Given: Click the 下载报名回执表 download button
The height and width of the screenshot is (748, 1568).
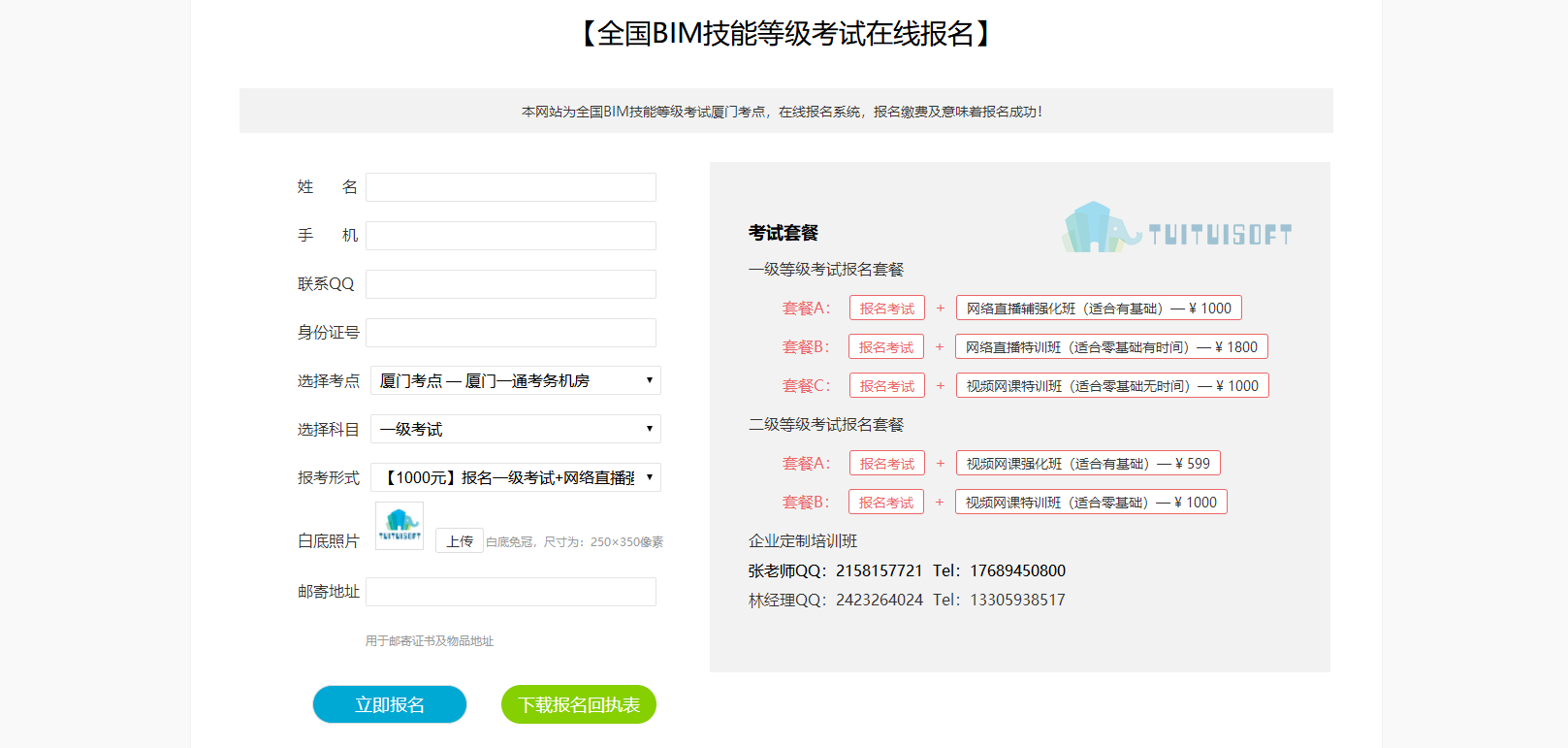Looking at the screenshot, I should (x=579, y=704).
